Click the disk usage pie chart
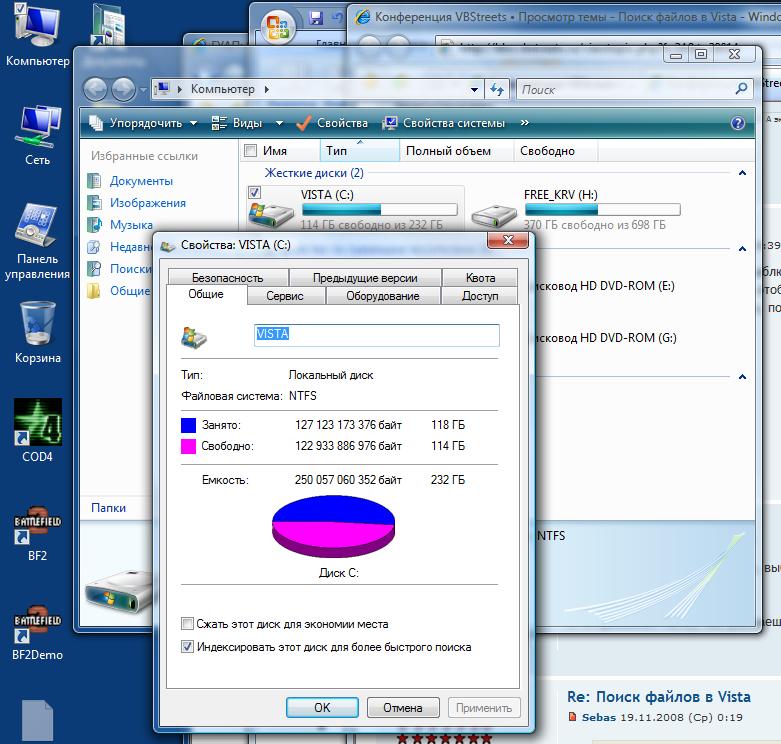781x744 pixels. point(333,526)
